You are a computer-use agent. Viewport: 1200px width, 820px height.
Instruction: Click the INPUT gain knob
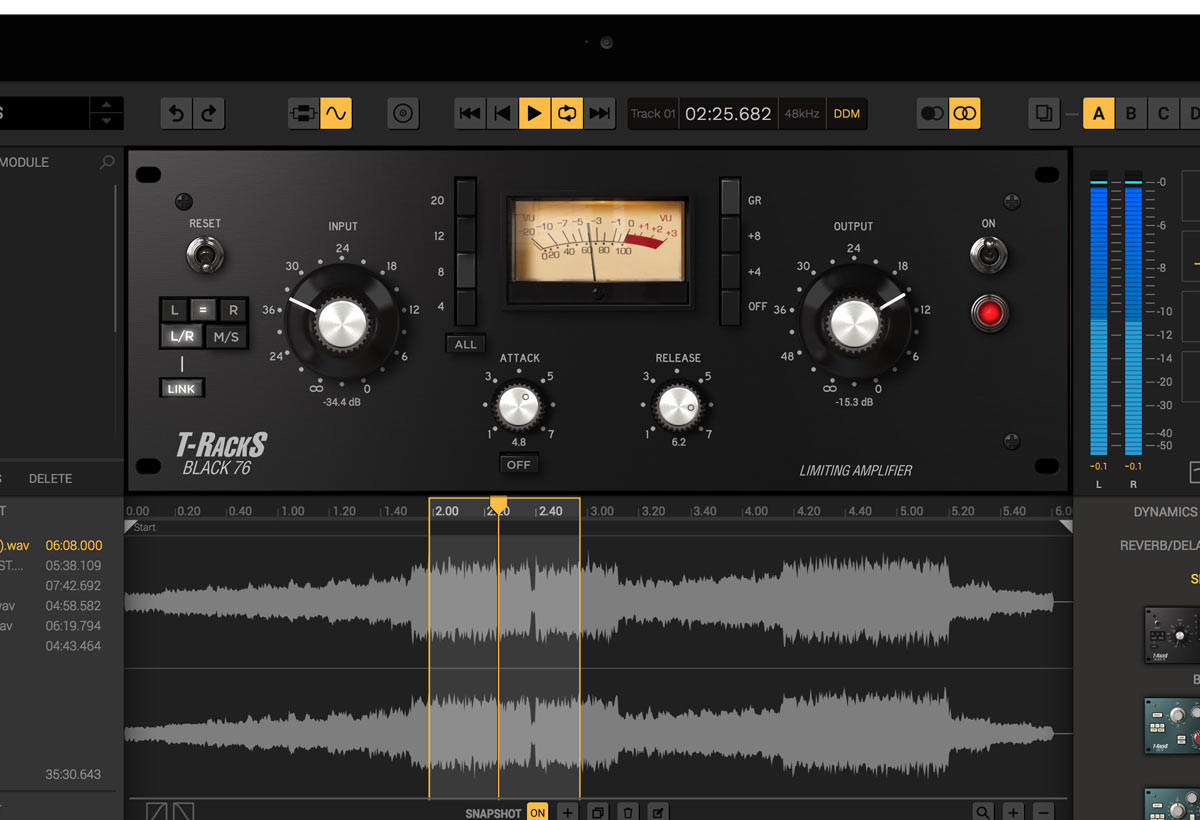coord(340,322)
